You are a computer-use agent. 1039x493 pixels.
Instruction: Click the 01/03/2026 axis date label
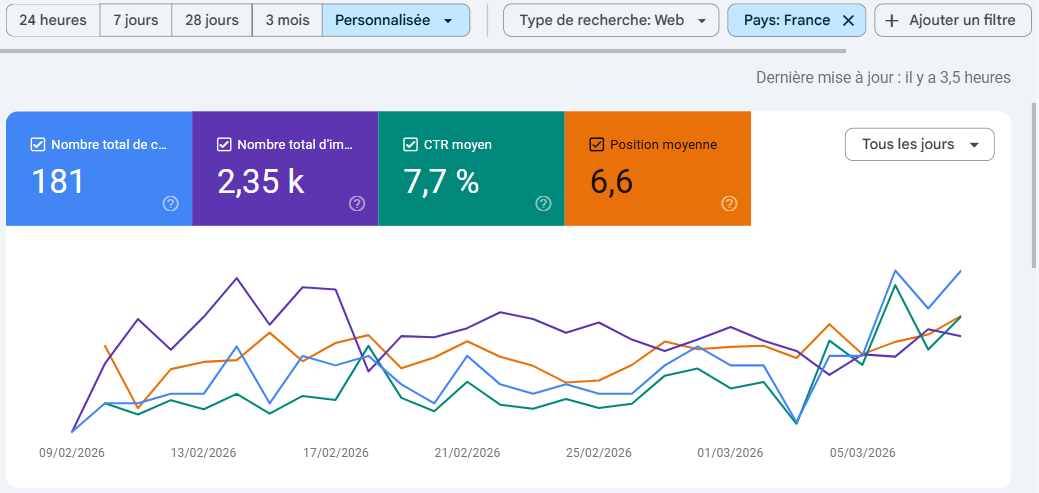(730, 453)
